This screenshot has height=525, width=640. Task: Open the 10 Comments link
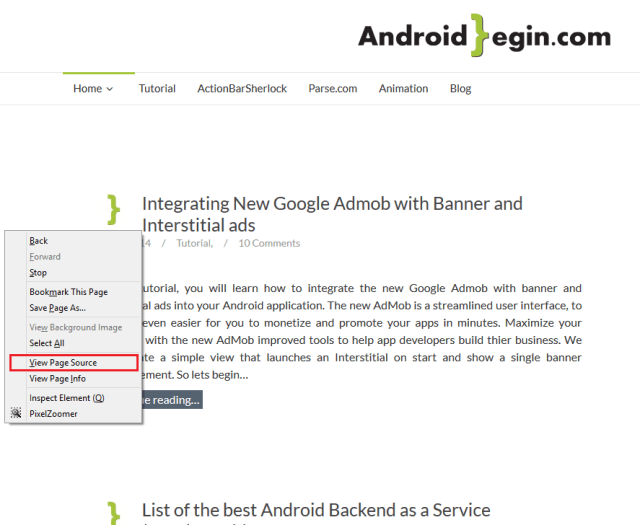[269, 243]
